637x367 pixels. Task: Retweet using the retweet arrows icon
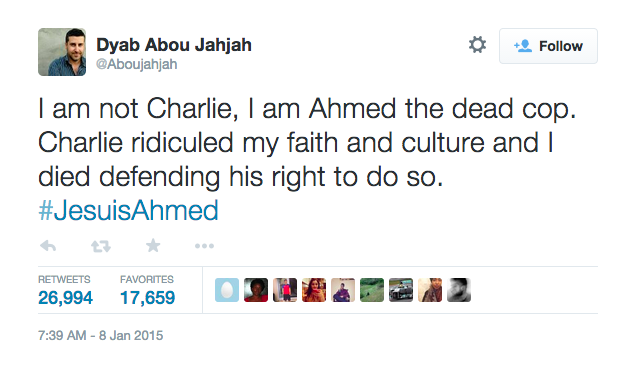coord(101,246)
